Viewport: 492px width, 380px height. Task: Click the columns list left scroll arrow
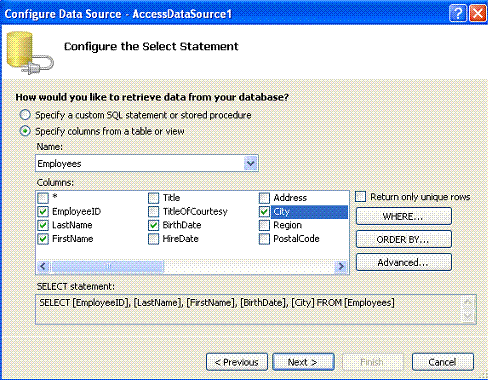tap(43, 266)
